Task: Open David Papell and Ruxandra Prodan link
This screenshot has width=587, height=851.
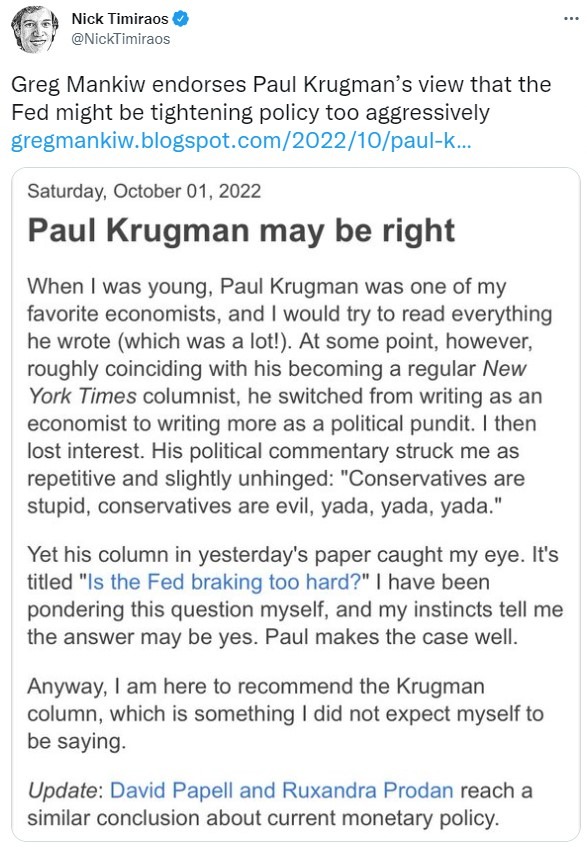Action: point(282,791)
